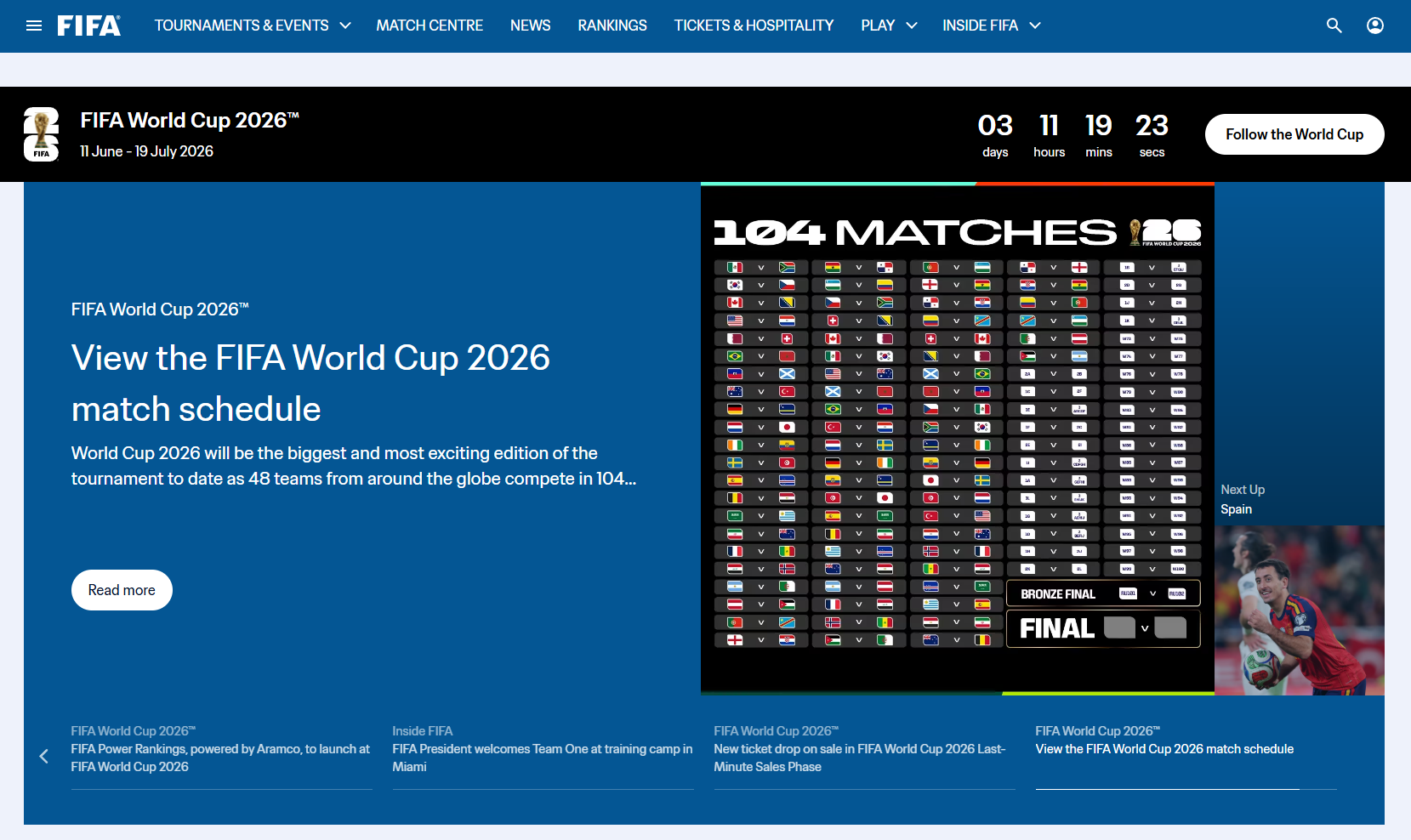Click the countdown hours value
The height and width of the screenshot is (840, 1411).
[1050, 126]
